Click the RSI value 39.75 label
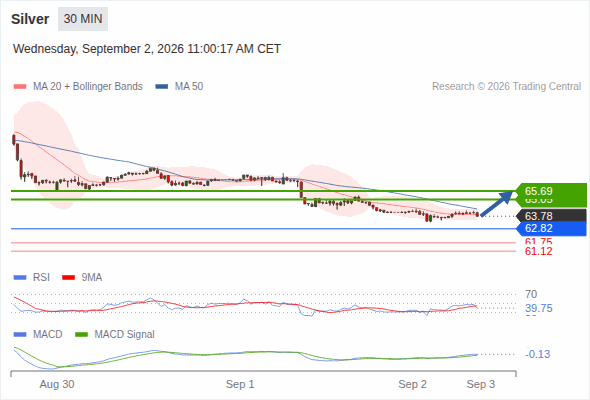Screen dimensions: 590x400 (539, 308)
